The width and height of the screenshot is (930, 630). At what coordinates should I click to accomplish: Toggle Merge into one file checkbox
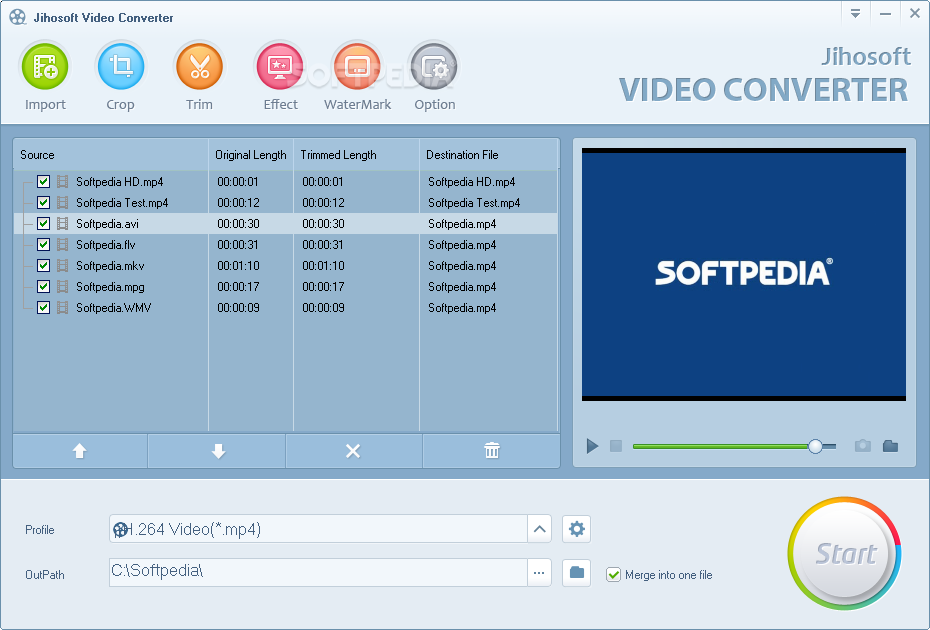pyautogui.click(x=613, y=575)
